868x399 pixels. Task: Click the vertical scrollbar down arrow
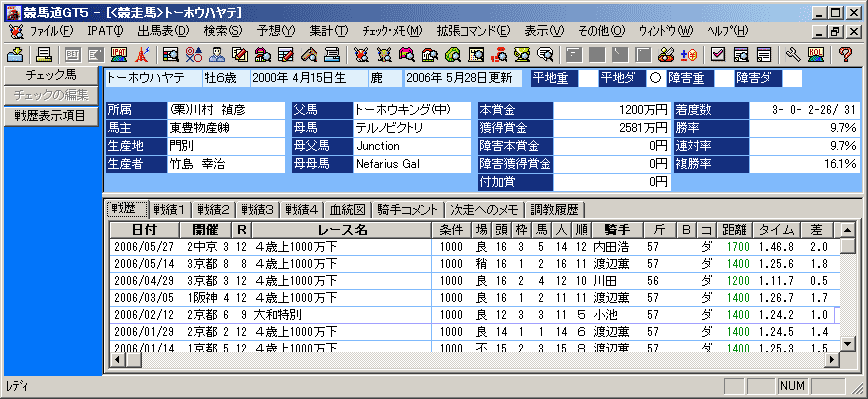point(848,344)
